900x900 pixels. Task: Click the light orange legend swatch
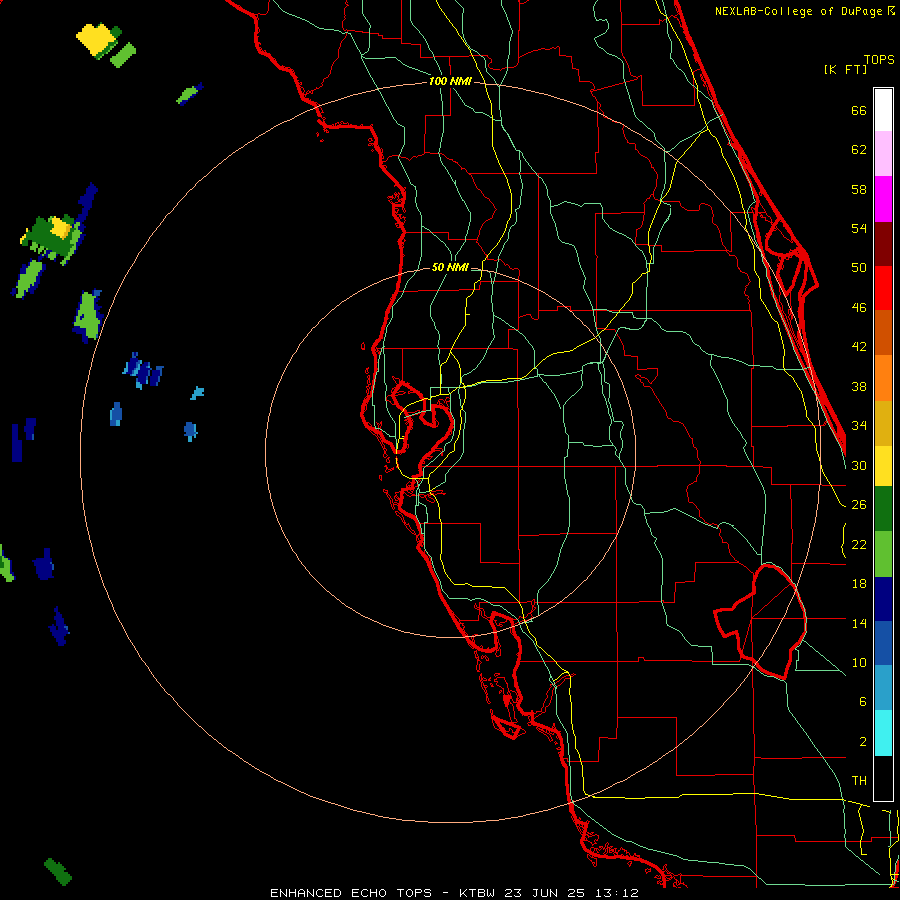883,378
